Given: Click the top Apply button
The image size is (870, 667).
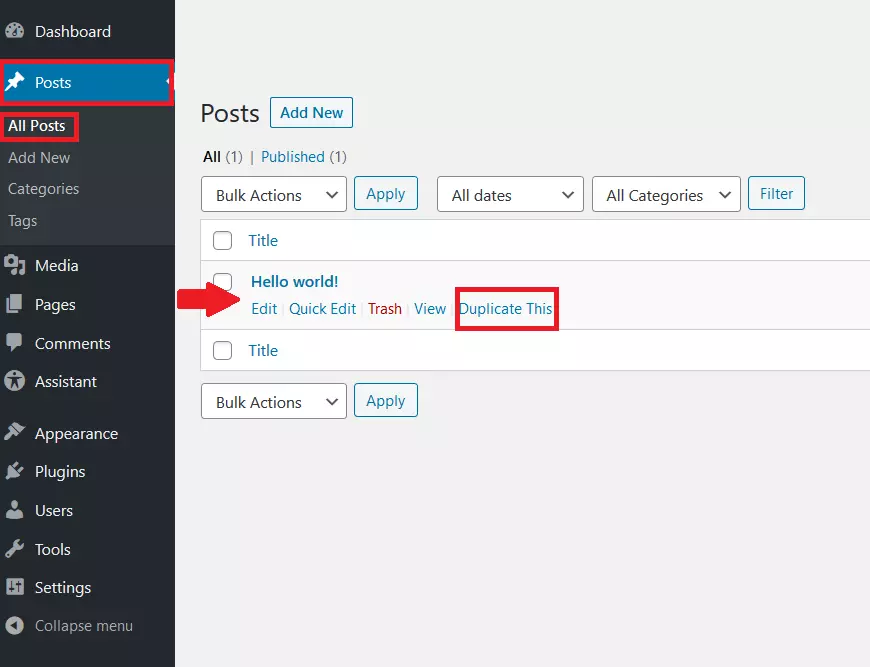Looking at the screenshot, I should 386,194.
